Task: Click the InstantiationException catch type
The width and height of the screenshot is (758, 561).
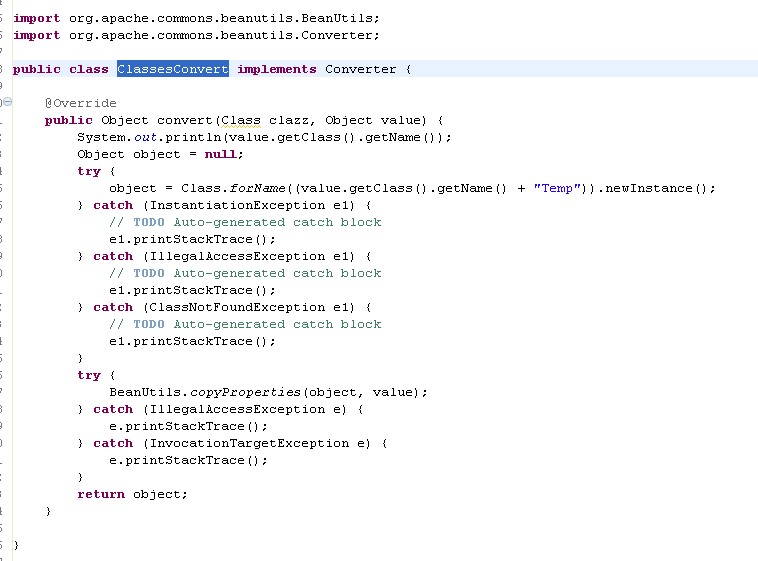Action: pos(237,206)
